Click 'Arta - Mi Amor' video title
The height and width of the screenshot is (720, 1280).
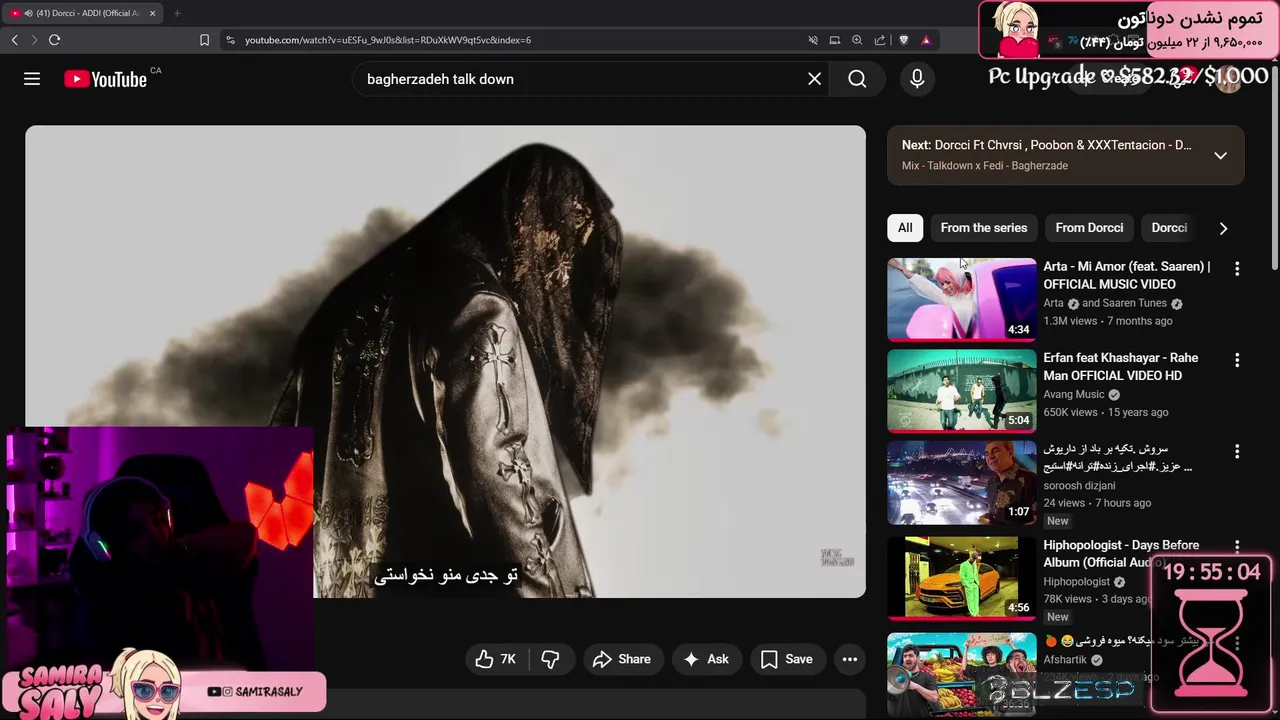click(1126, 275)
